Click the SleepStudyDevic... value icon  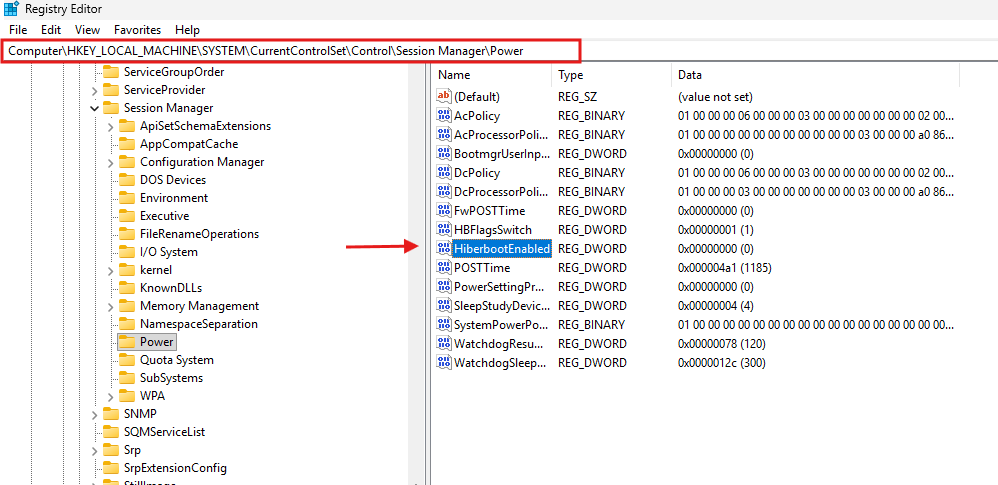coord(444,306)
